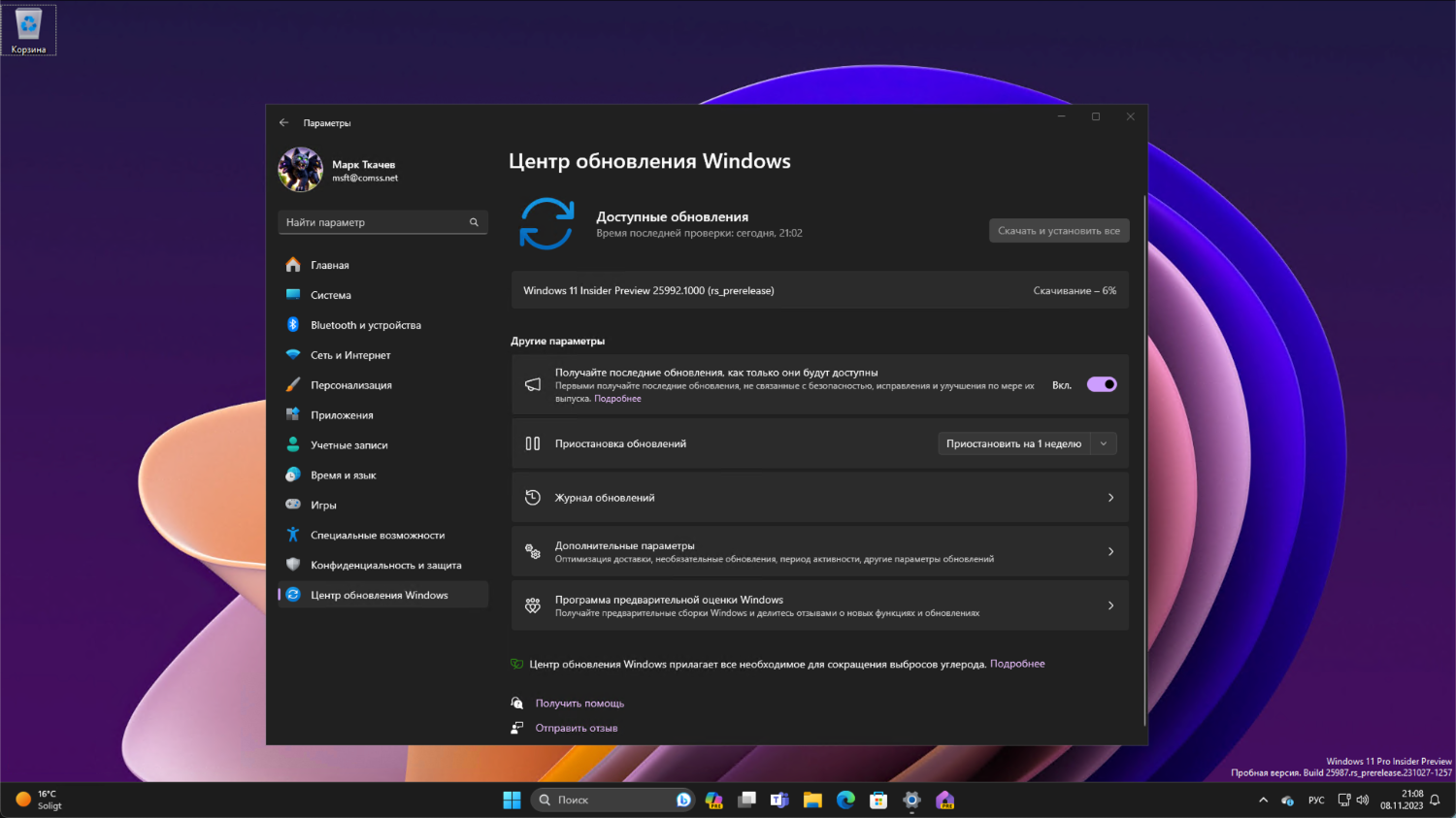Image resolution: width=1456 pixels, height=818 pixels.
Task: Open Программа предварительной оценки Windows
Action: (819, 605)
